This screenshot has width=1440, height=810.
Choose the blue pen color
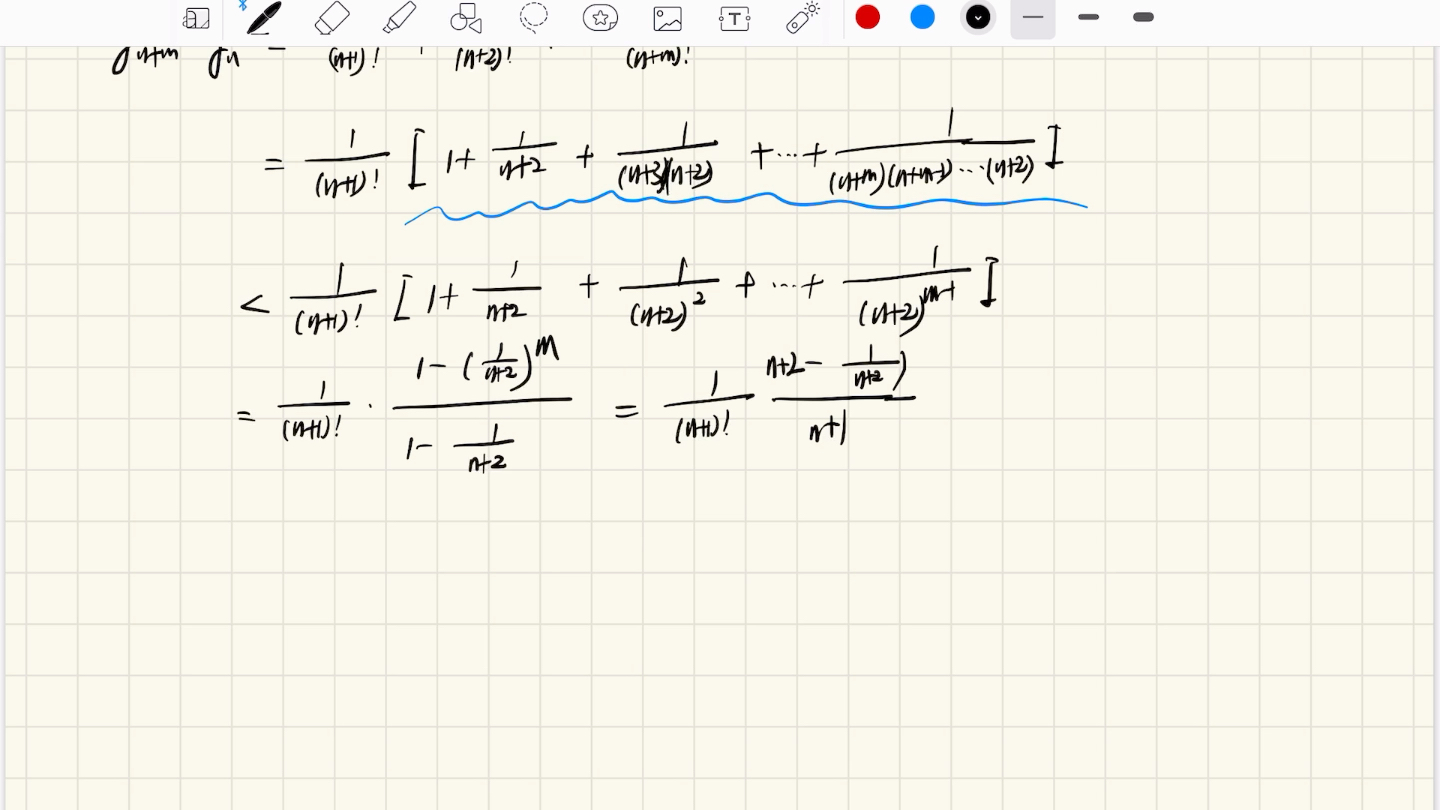pos(923,17)
